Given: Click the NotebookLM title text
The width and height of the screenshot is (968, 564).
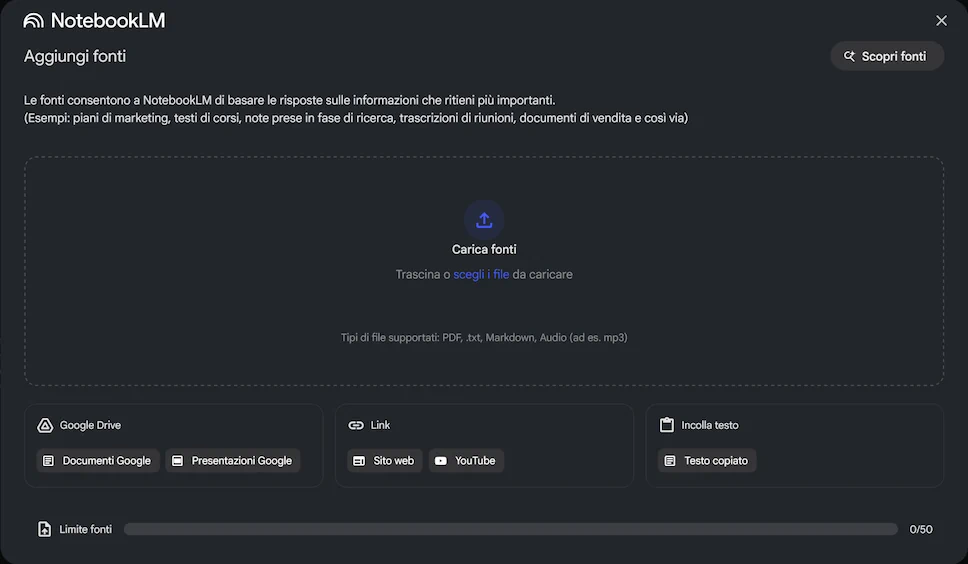Looking at the screenshot, I should coord(108,21).
